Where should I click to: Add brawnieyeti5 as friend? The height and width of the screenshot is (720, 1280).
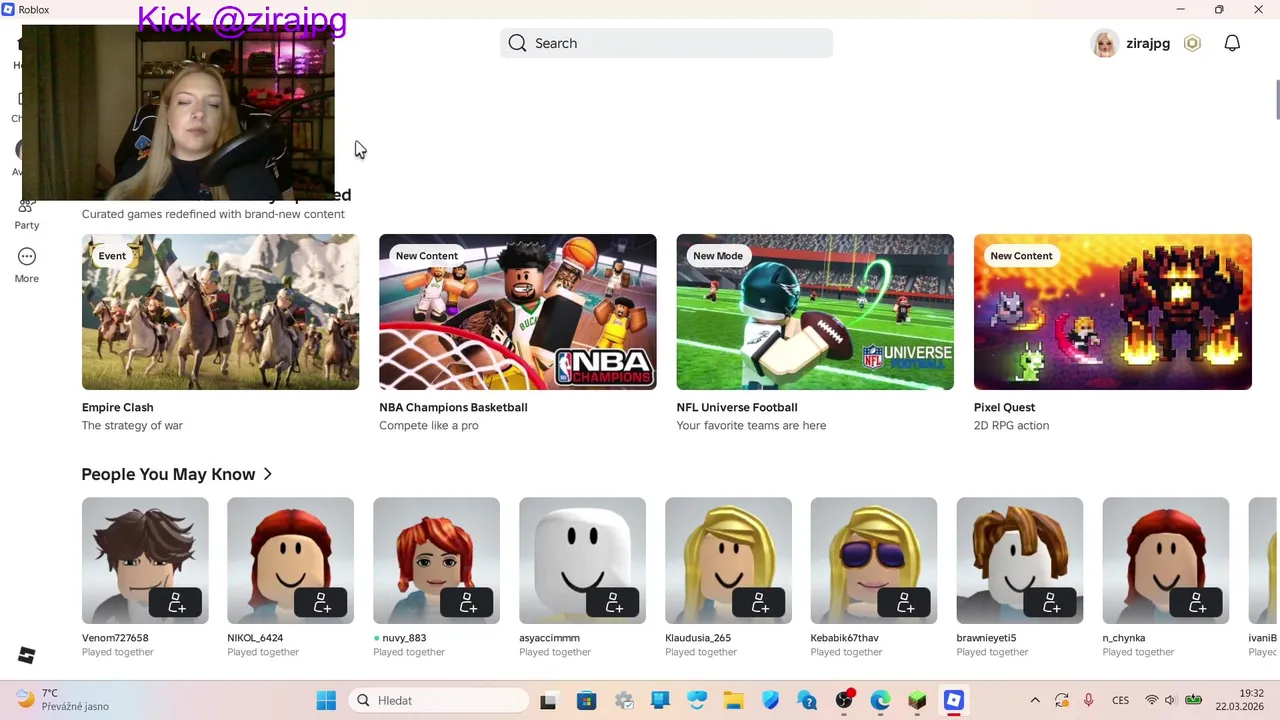1051,603
